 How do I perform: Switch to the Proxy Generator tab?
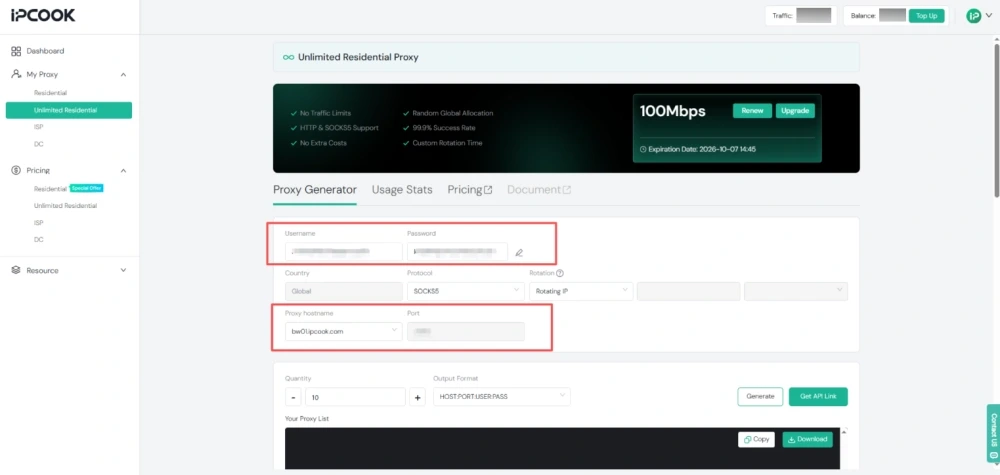click(314, 190)
